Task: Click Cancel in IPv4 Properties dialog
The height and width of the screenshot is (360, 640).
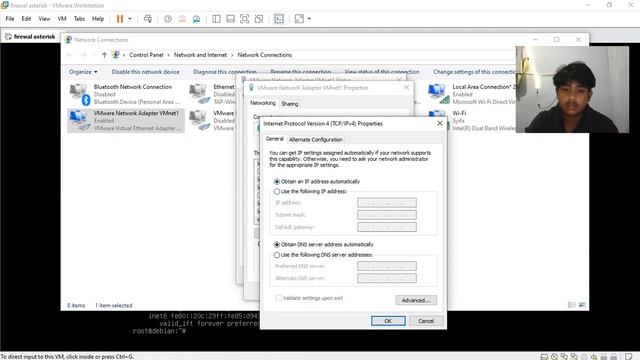Action: point(426,321)
